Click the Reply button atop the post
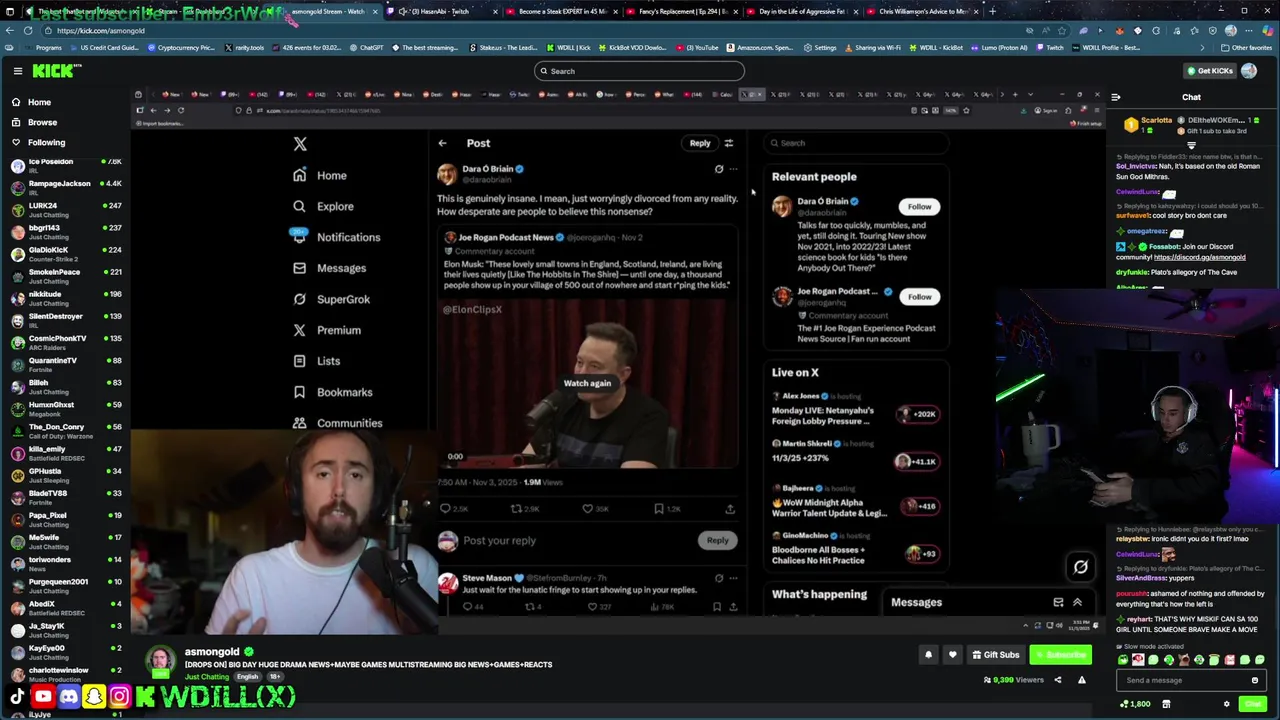 click(x=700, y=143)
